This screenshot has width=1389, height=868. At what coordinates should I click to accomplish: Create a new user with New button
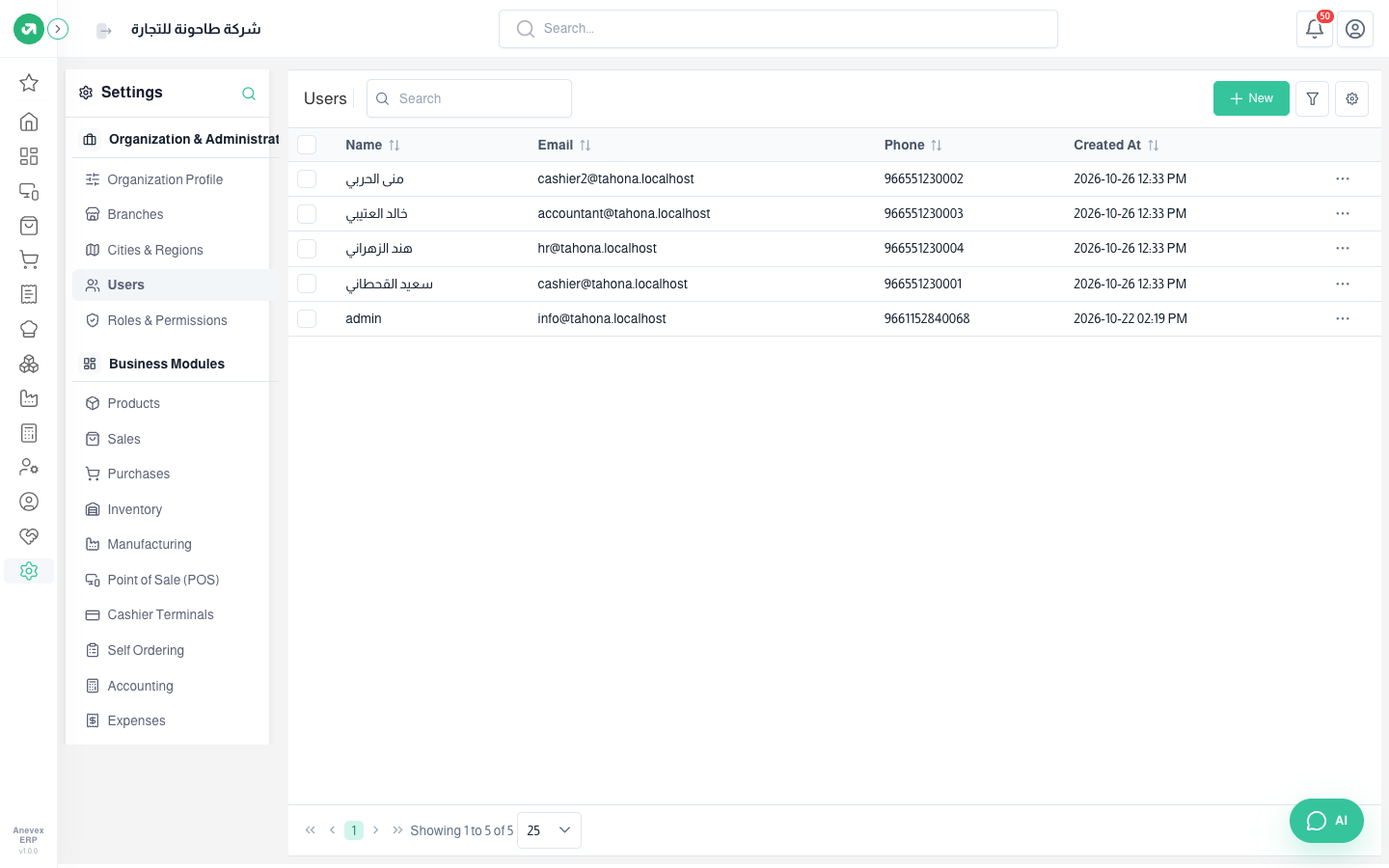tap(1251, 98)
